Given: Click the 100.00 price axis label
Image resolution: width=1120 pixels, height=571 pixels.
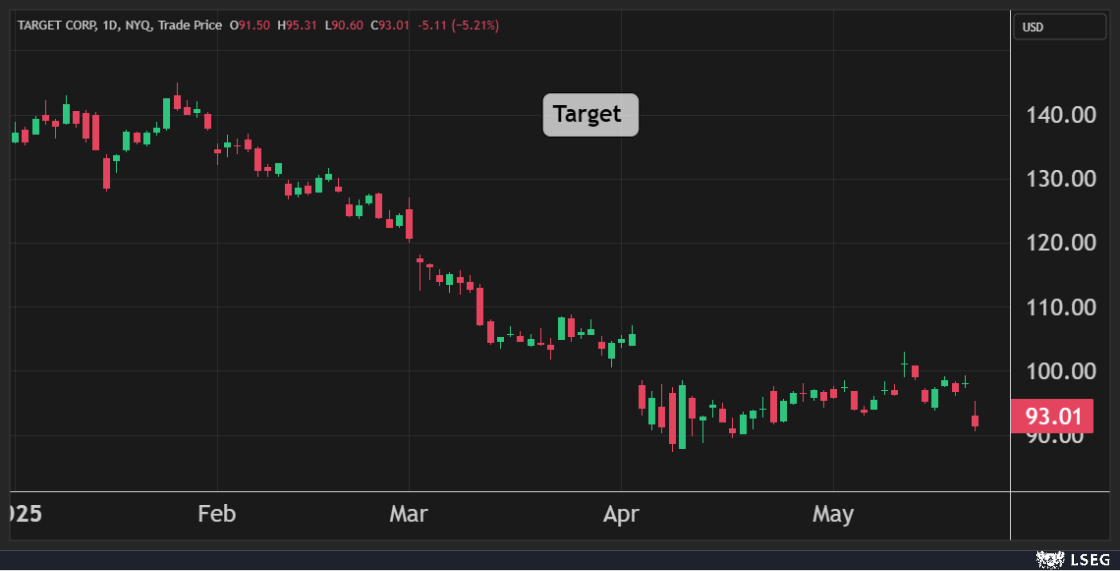Looking at the screenshot, I should click(x=1061, y=371).
